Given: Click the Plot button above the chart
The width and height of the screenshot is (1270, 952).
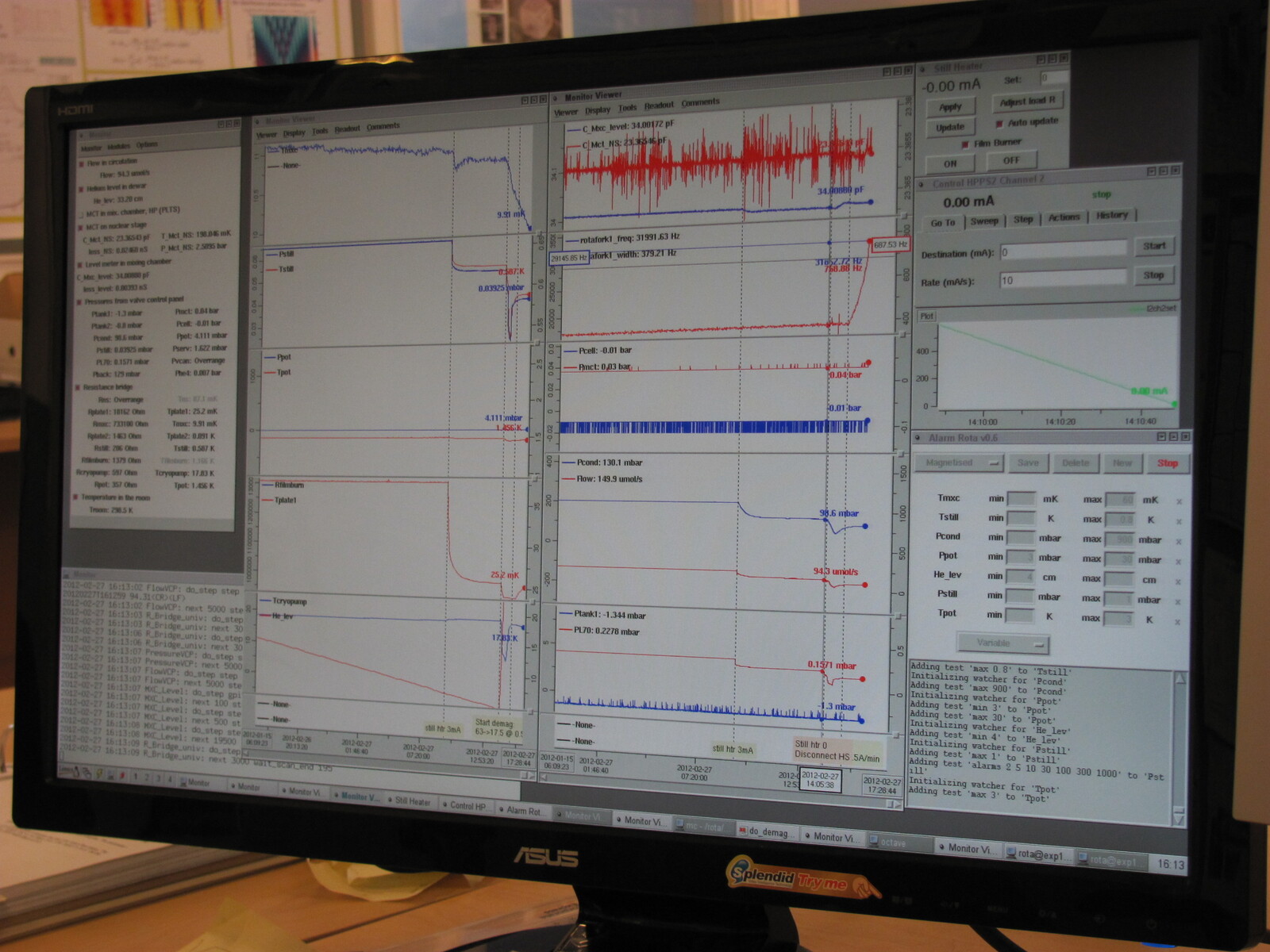Looking at the screenshot, I should pos(926,316).
